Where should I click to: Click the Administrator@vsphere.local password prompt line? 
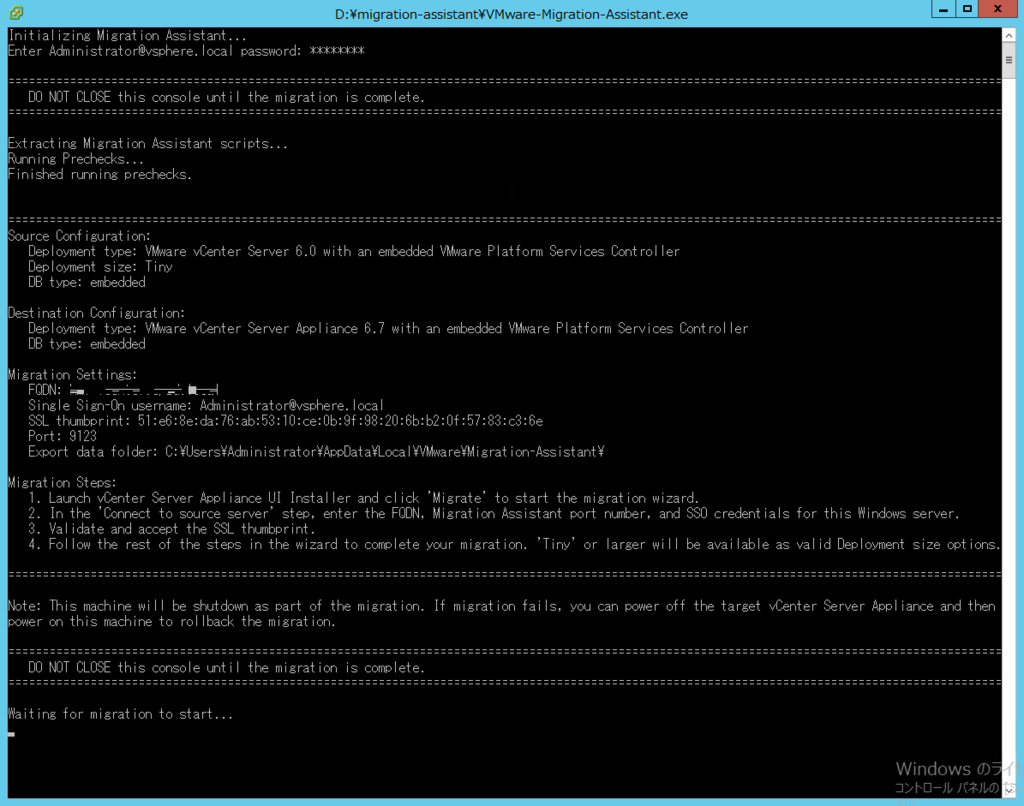point(186,51)
